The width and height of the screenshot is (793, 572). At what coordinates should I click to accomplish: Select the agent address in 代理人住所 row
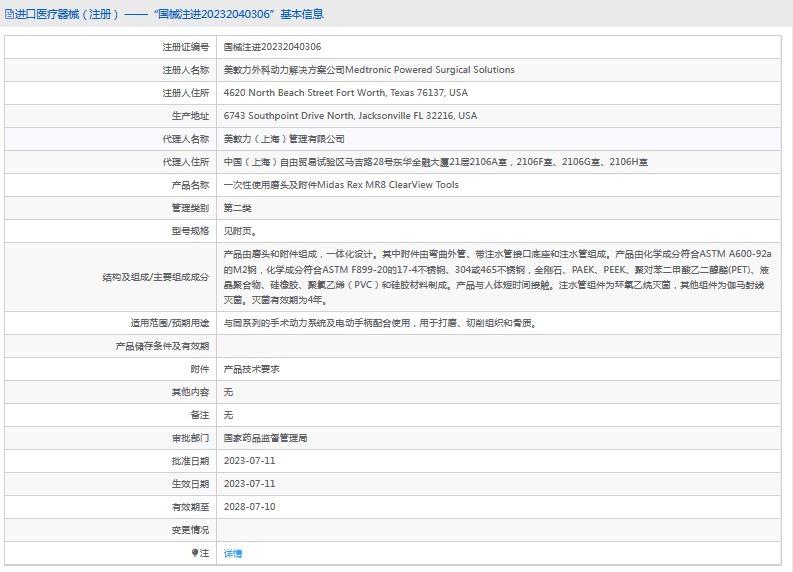click(x=435, y=162)
